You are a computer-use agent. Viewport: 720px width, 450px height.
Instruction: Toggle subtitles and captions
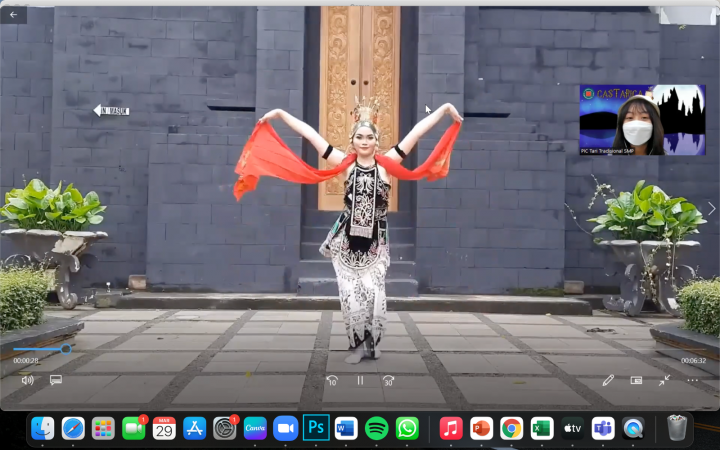tap(56, 380)
